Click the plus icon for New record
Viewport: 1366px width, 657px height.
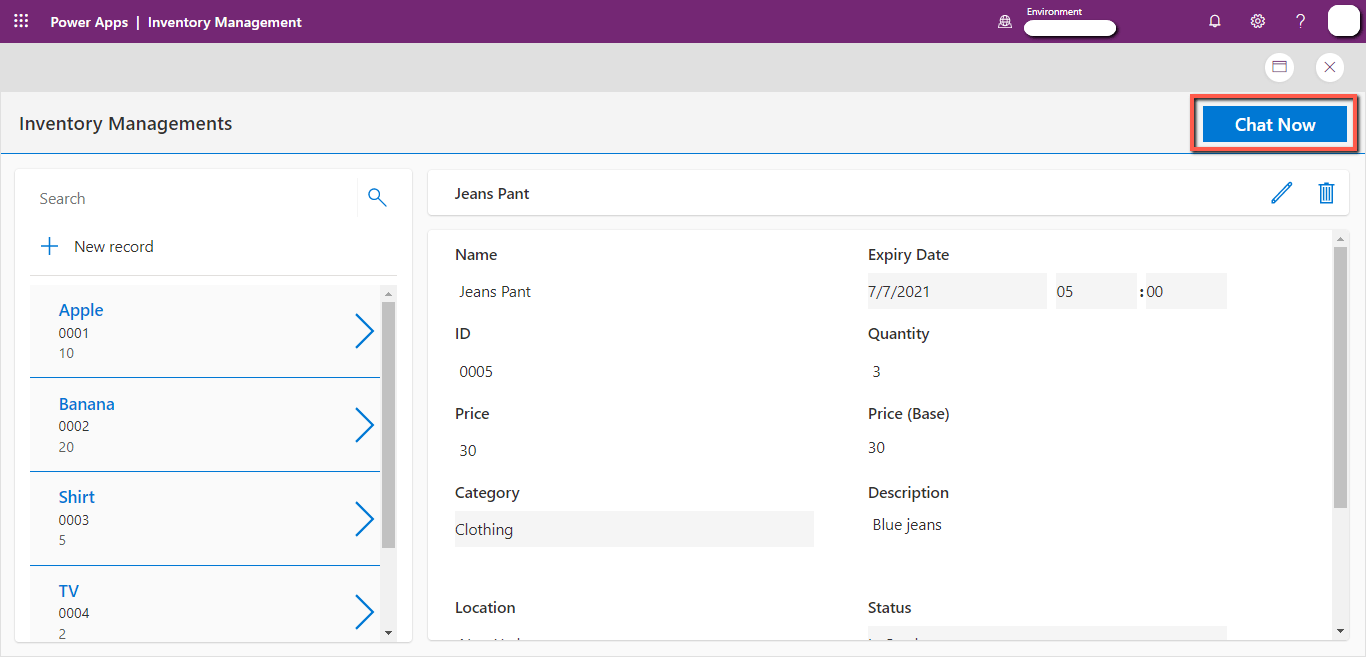click(x=49, y=246)
